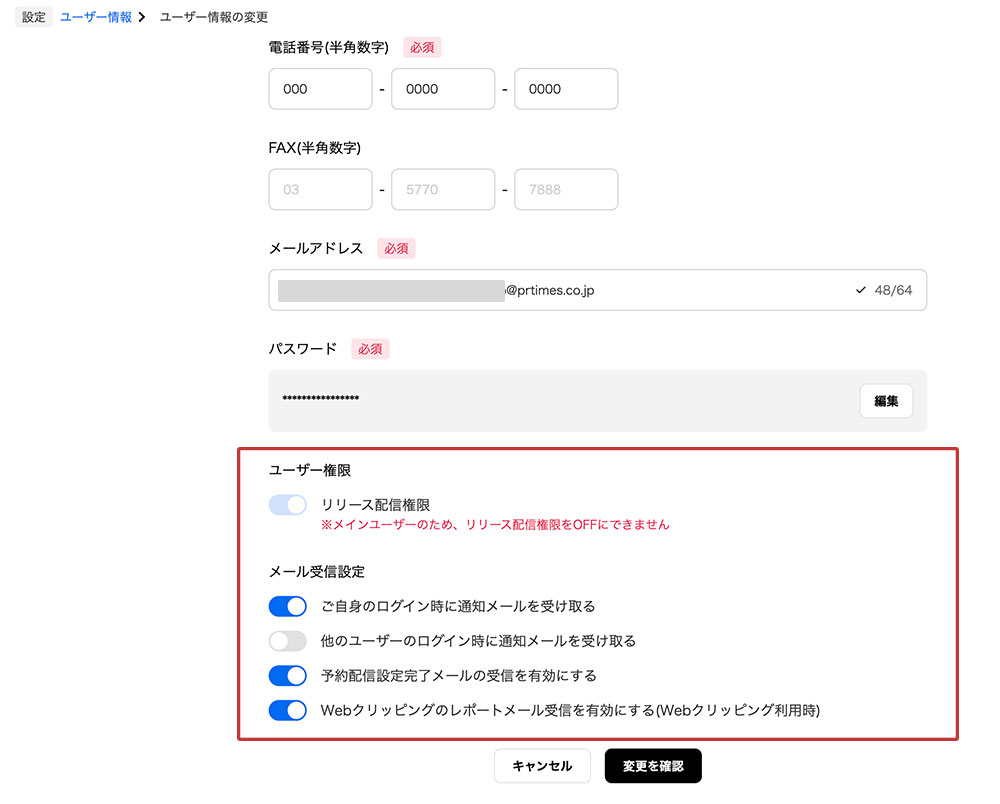Disable Webクリッピング report mail toggle
The width and height of the screenshot is (1000, 804).
tap(287, 711)
